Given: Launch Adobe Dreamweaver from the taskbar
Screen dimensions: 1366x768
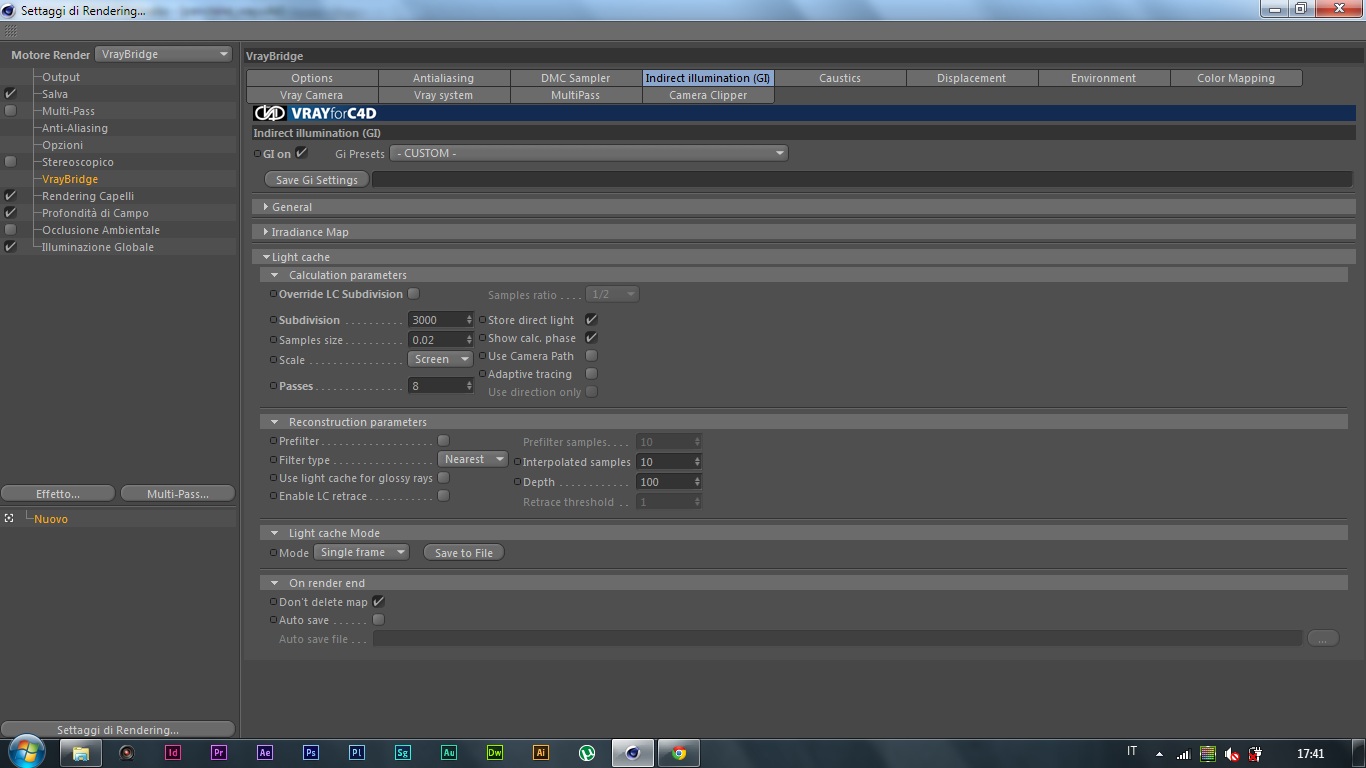Looking at the screenshot, I should click(x=495, y=753).
